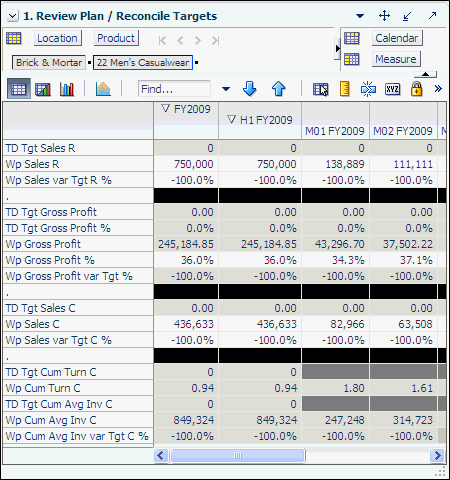Screen dimensions: 450x480
Task: Open the view options dropdown arrow in title bar
Action: (x=360, y=16)
